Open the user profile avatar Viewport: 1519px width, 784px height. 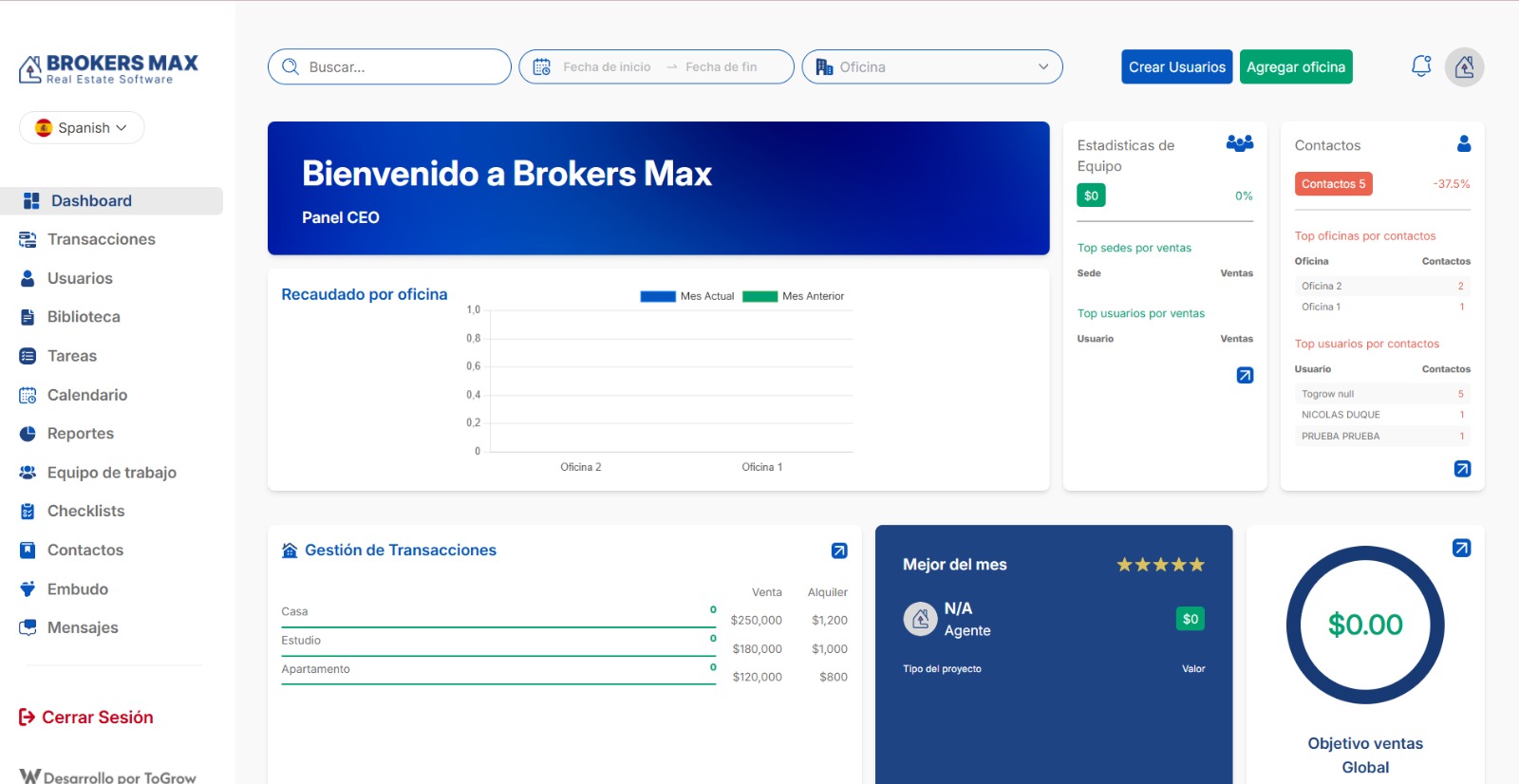coord(1464,67)
